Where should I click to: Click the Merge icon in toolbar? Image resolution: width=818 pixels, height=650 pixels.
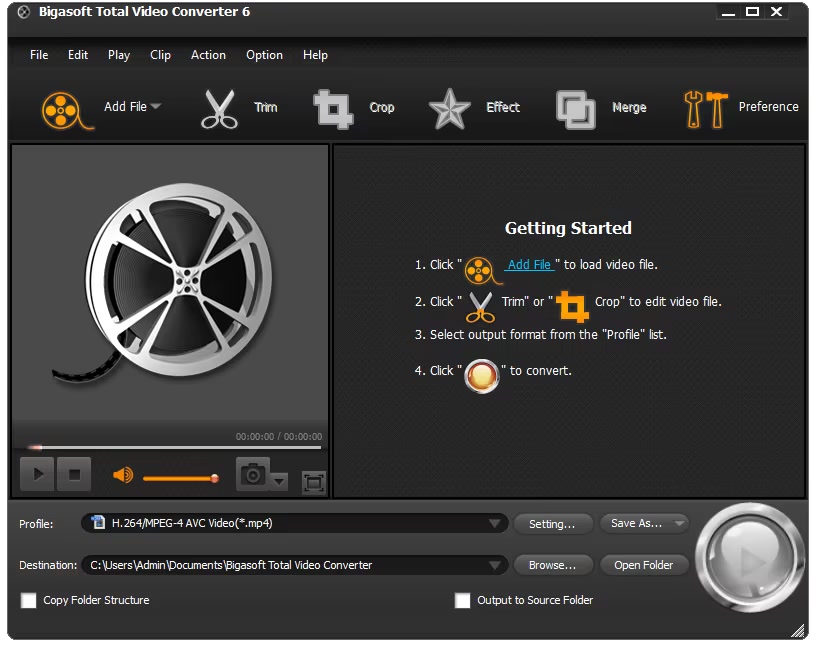tap(575, 108)
